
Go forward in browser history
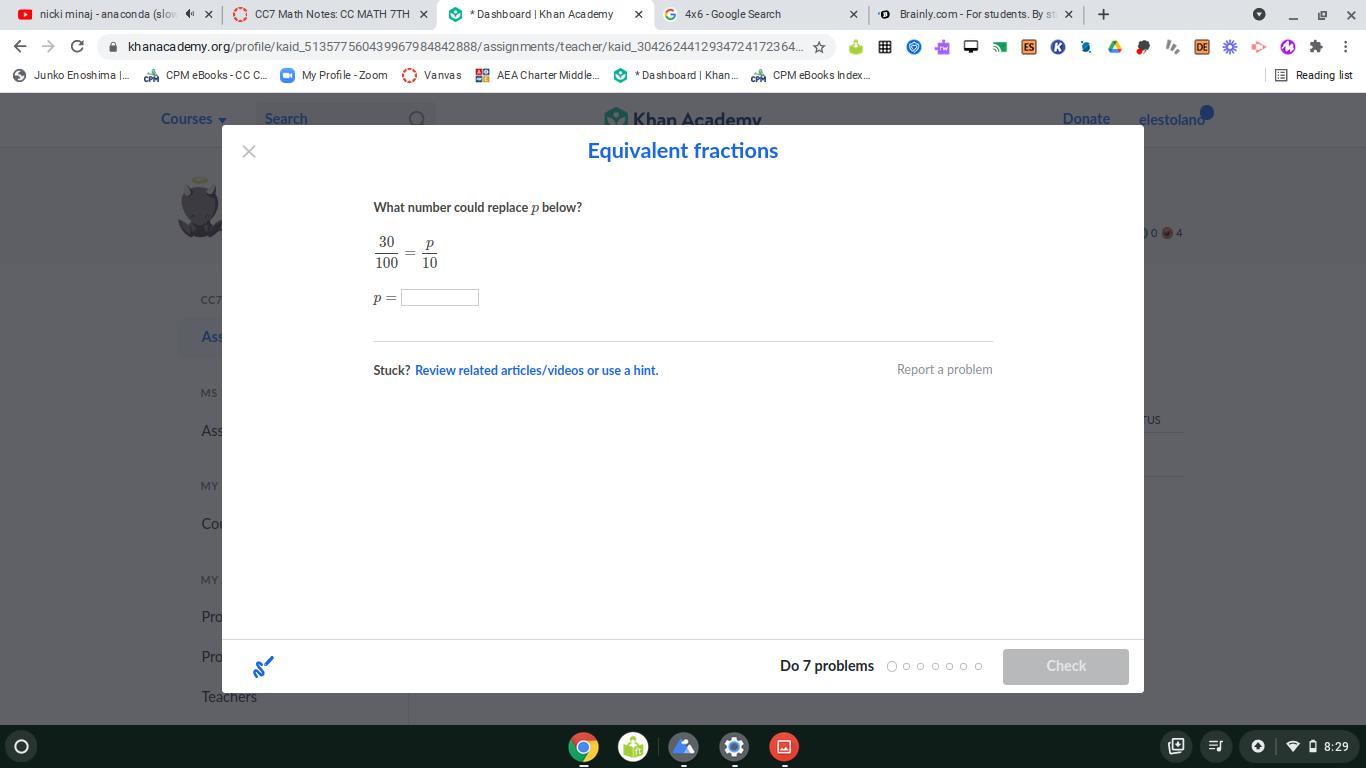coord(48,47)
